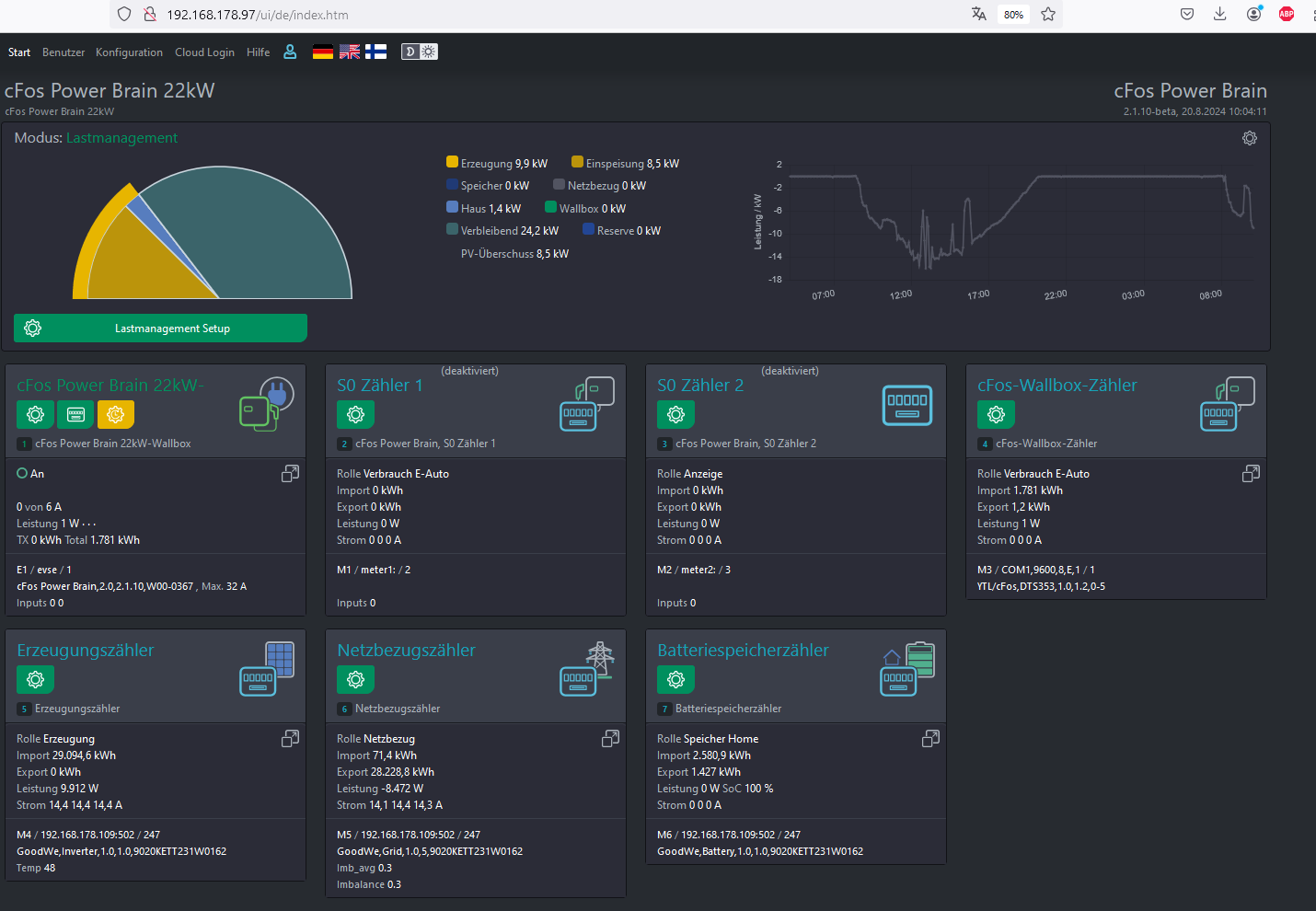1316x911 pixels.
Task: Open wallbox meter display button
Action: [x=75, y=414]
